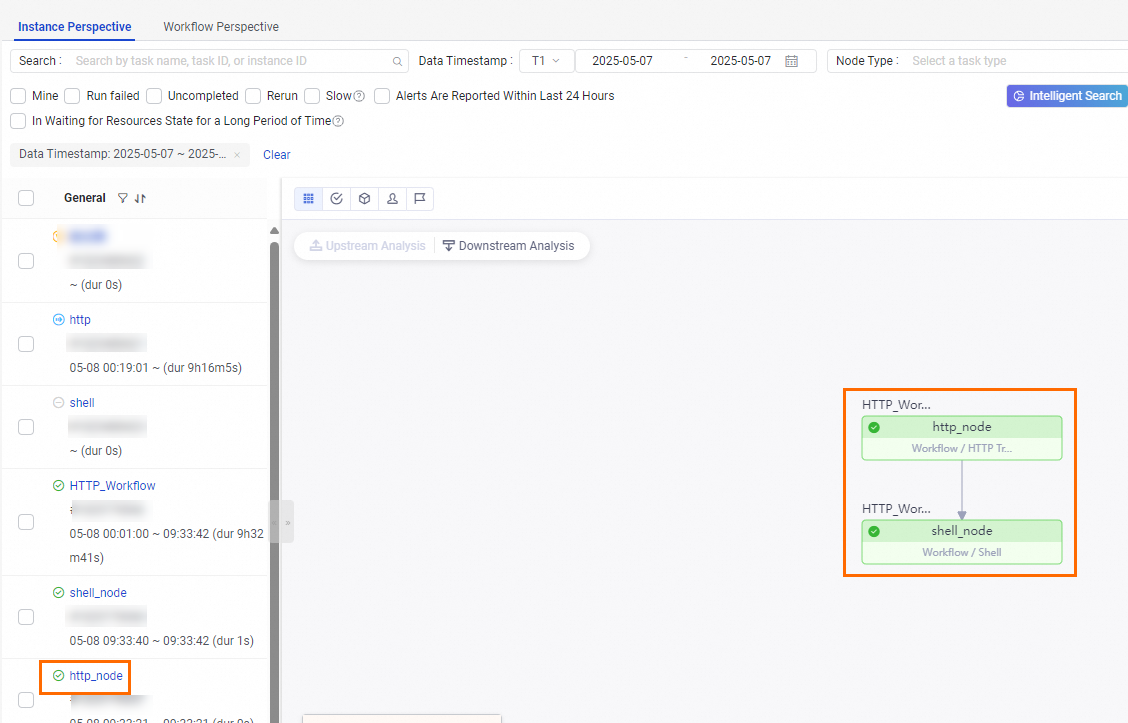1128x723 pixels.
Task: Click the cube toolbar icon
Action: pyautogui.click(x=365, y=199)
